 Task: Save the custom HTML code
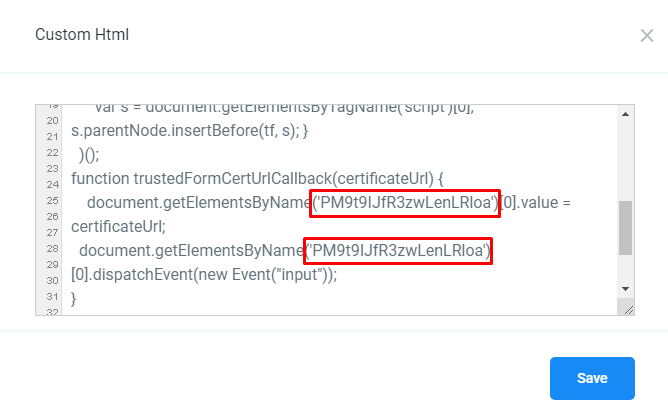592,378
